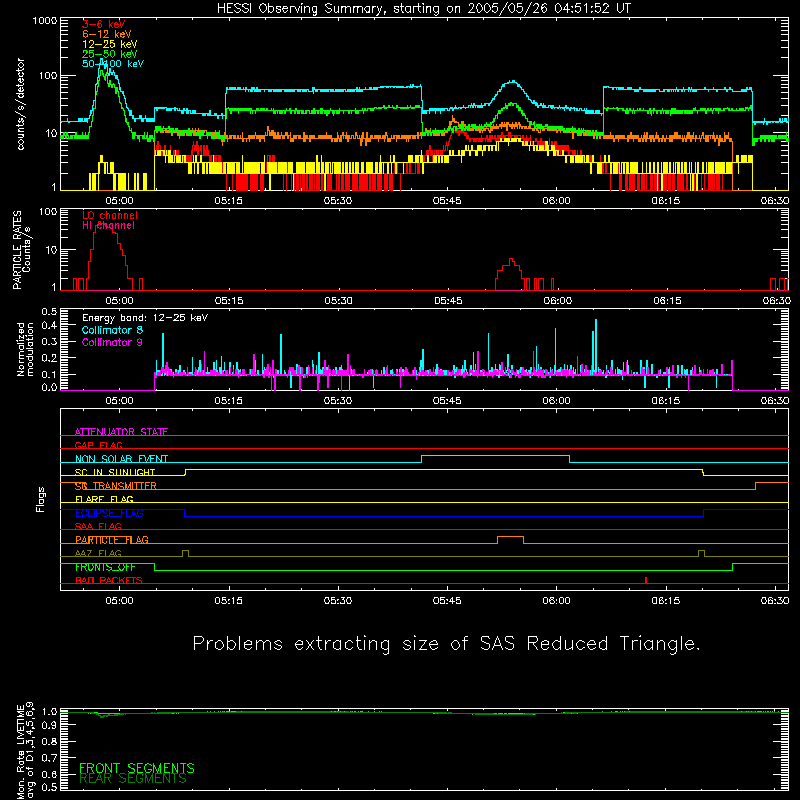Click the HESSI Observing Summary title text

click(423, 9)
